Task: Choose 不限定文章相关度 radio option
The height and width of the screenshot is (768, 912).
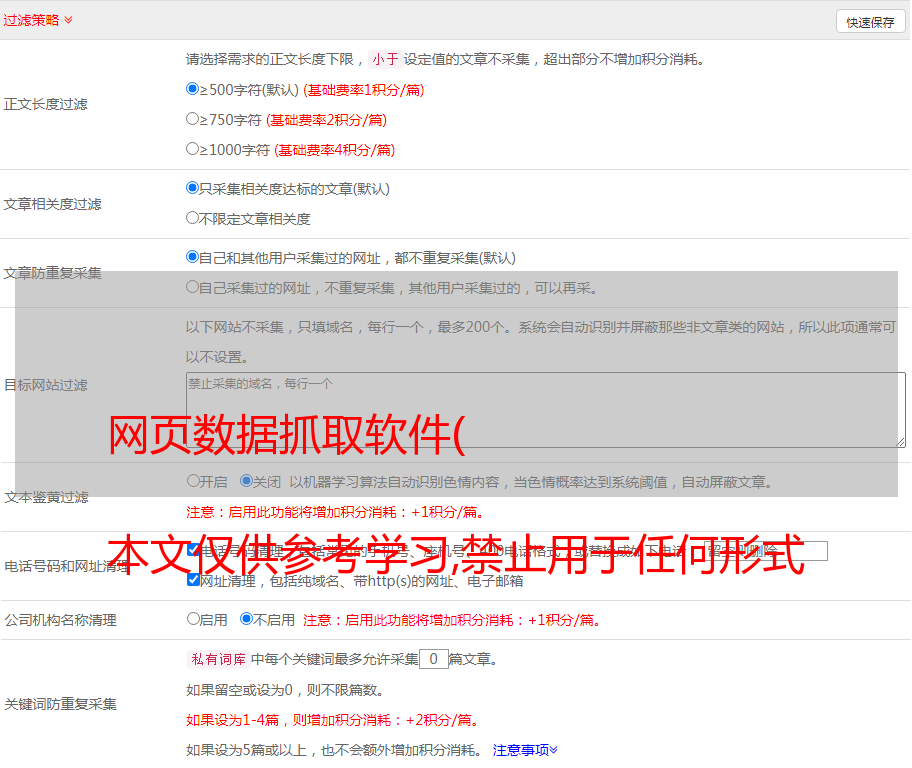Action: [x=193, y=218]
